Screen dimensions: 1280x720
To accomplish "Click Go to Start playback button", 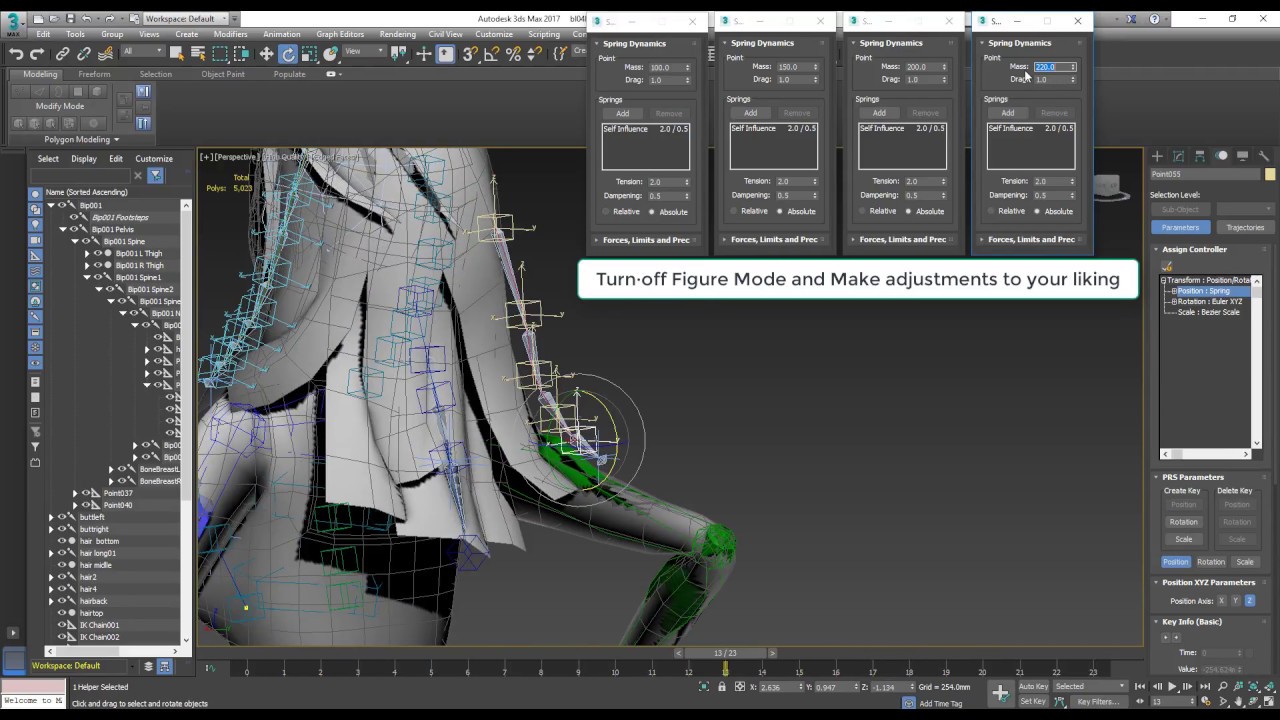I will point(1140,687).
